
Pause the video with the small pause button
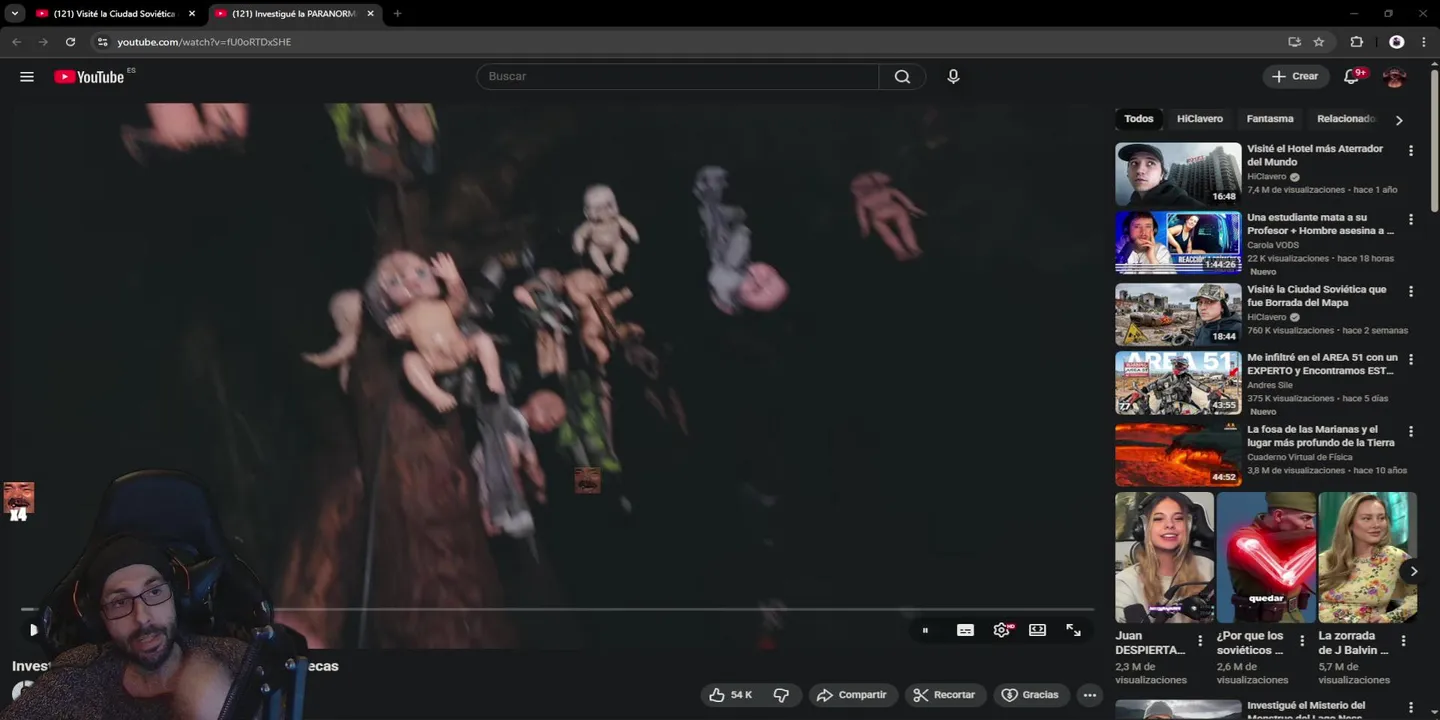[x=925, y=630]
